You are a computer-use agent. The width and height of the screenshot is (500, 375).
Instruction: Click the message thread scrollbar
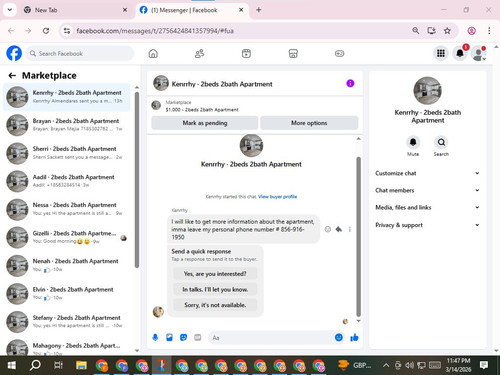pyautogui.click(x=359, y=237)
